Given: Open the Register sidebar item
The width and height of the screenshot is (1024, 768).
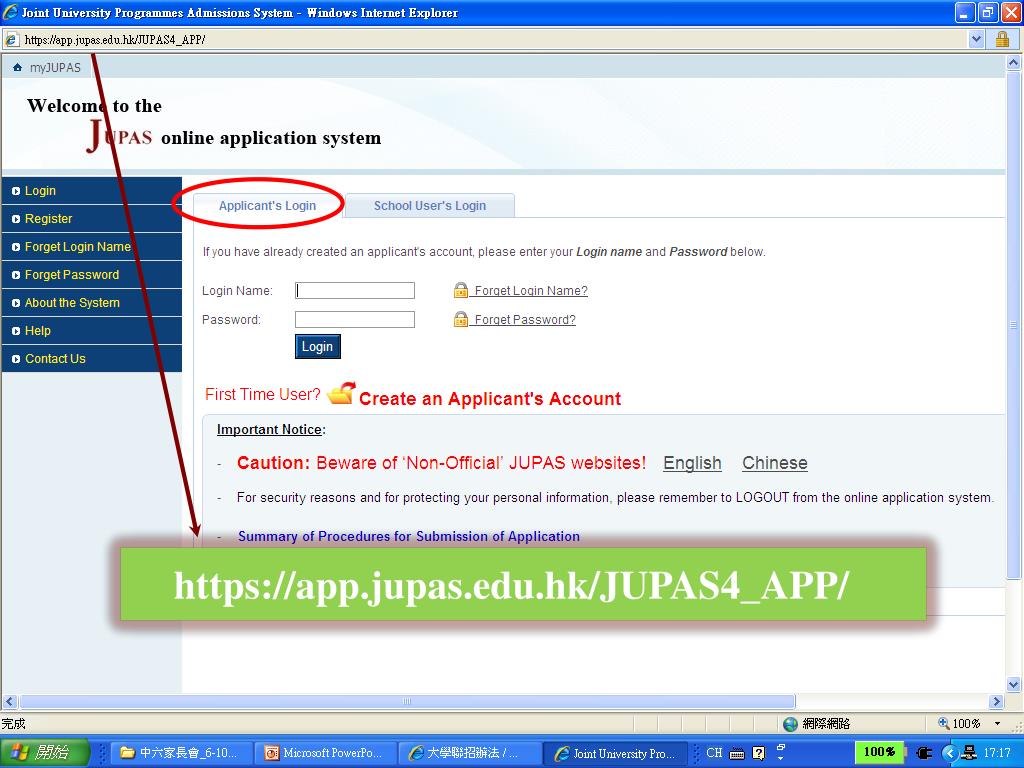Looking at the screenshot, I should coord(91,219).
